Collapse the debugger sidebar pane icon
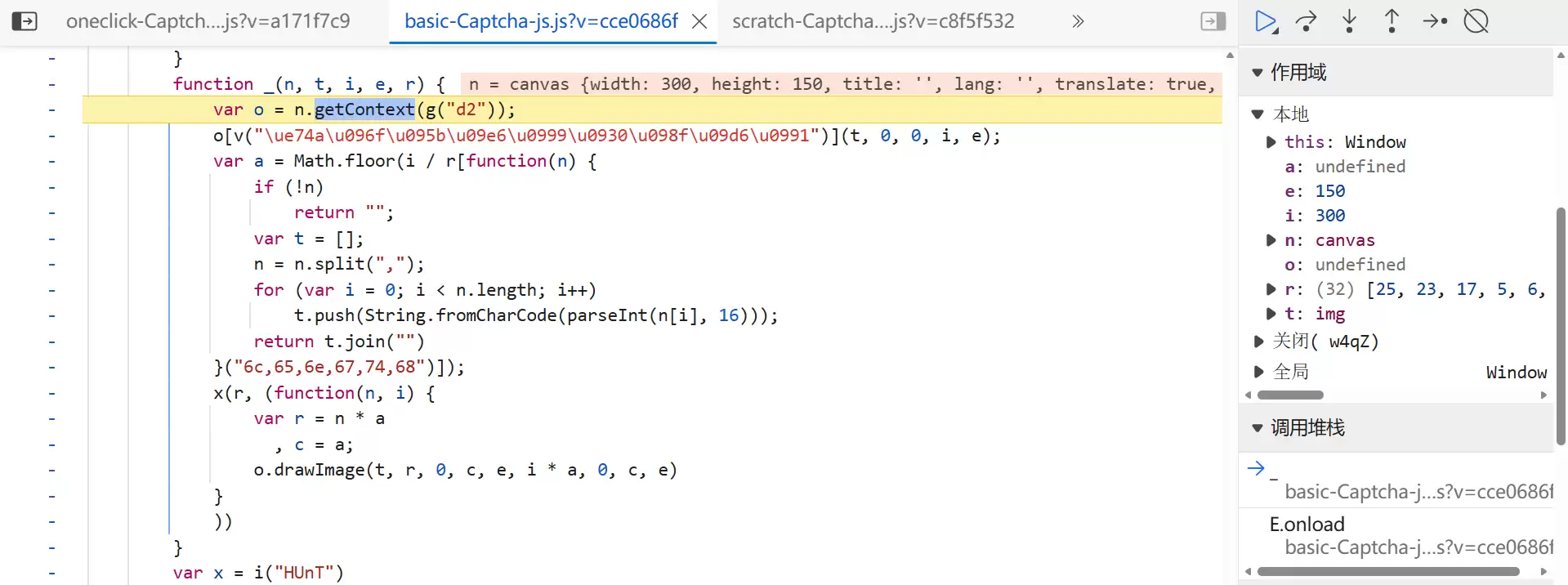Viewport: 1568px width, 585px height. pos(1213,21)
